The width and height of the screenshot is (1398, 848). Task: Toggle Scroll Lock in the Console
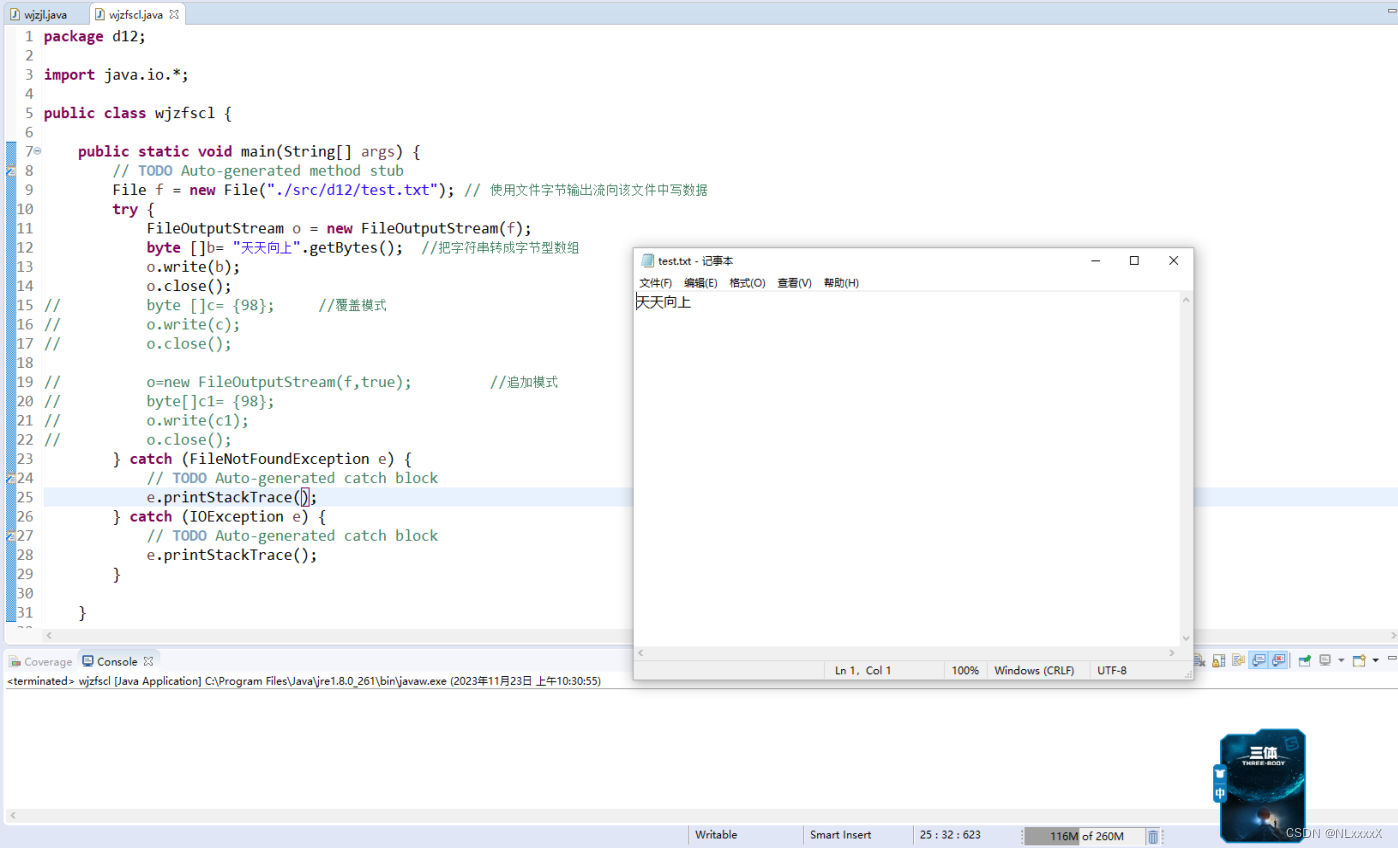click(1218, 660)
